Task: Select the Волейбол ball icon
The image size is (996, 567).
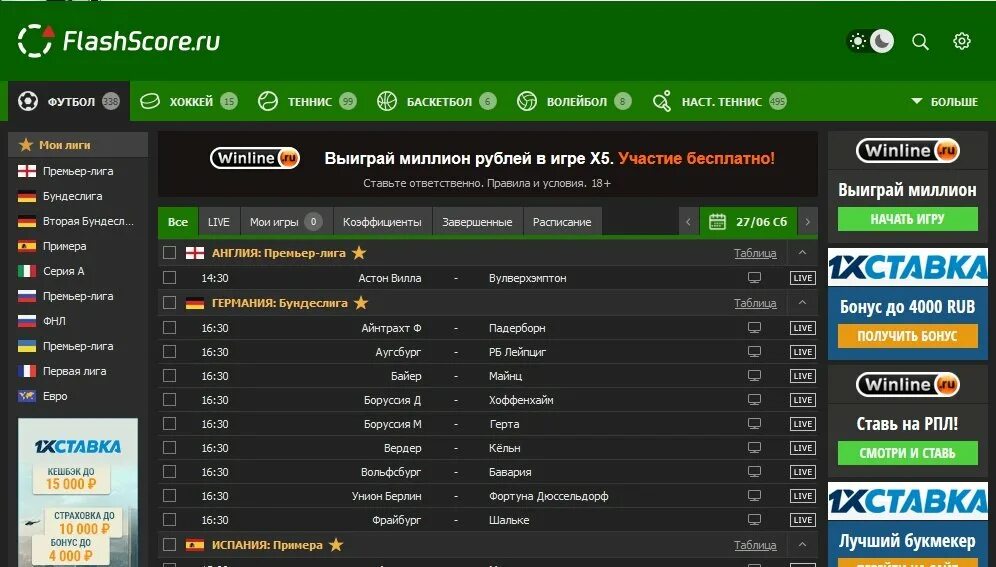Action: 527,101
